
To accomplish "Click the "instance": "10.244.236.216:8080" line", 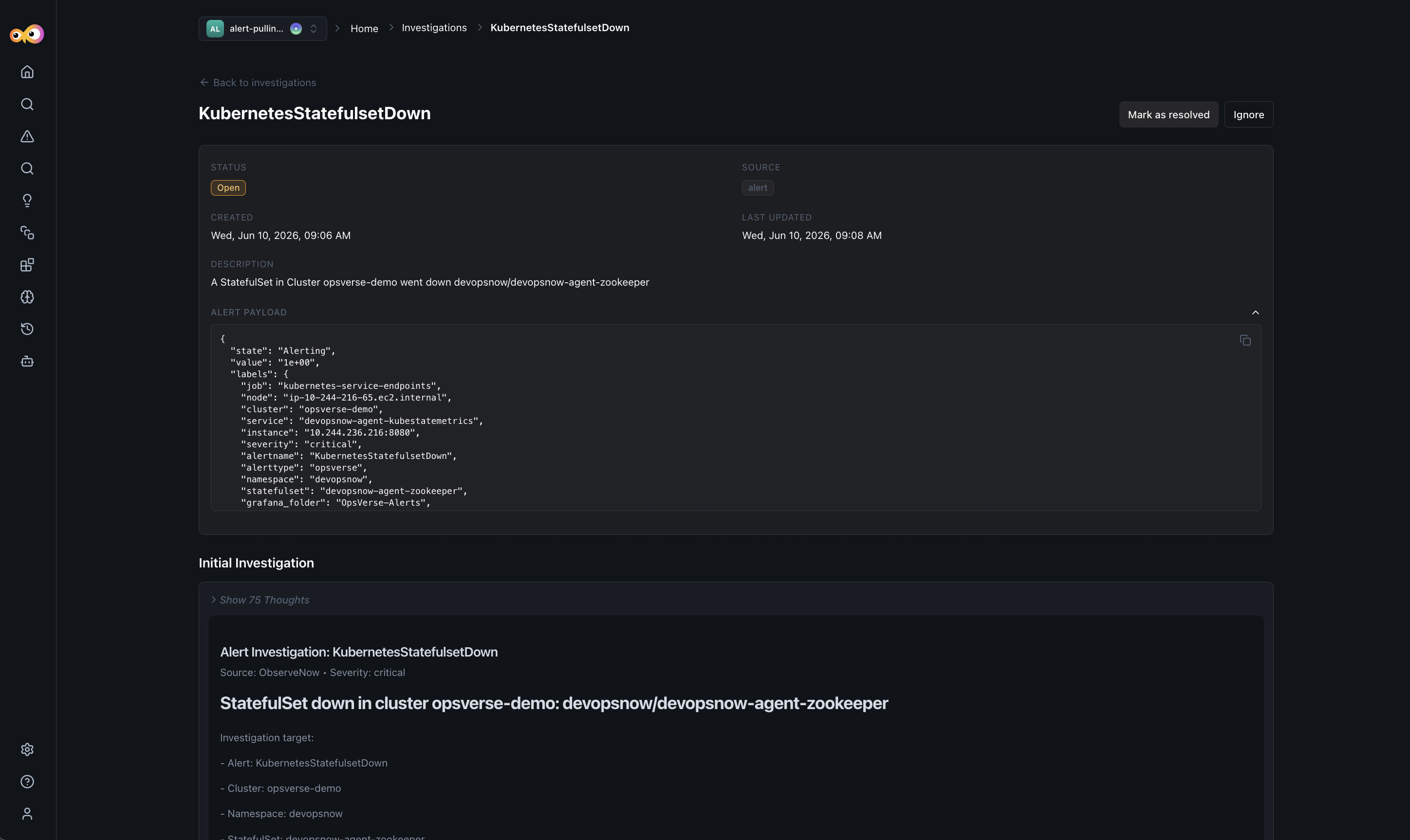I will point(330,433).
